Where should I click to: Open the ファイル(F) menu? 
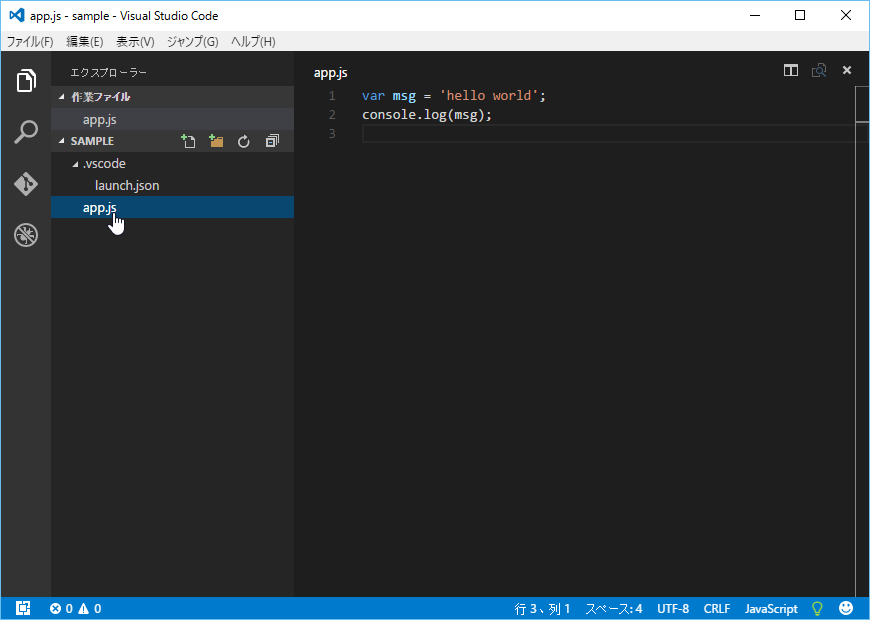coord(30,41)
